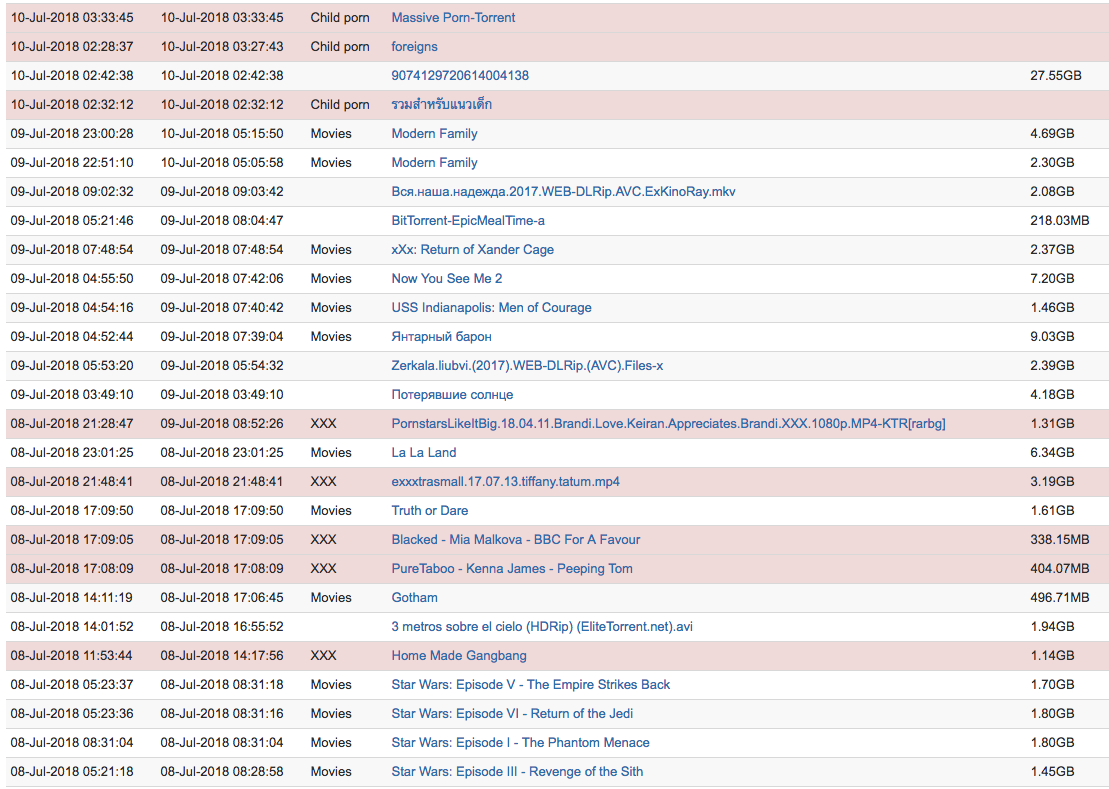This screenshot has height=789, width=1109.
Task: Open the BitTorrent-EpicMealTime-a link
Action: coord(468,221)
